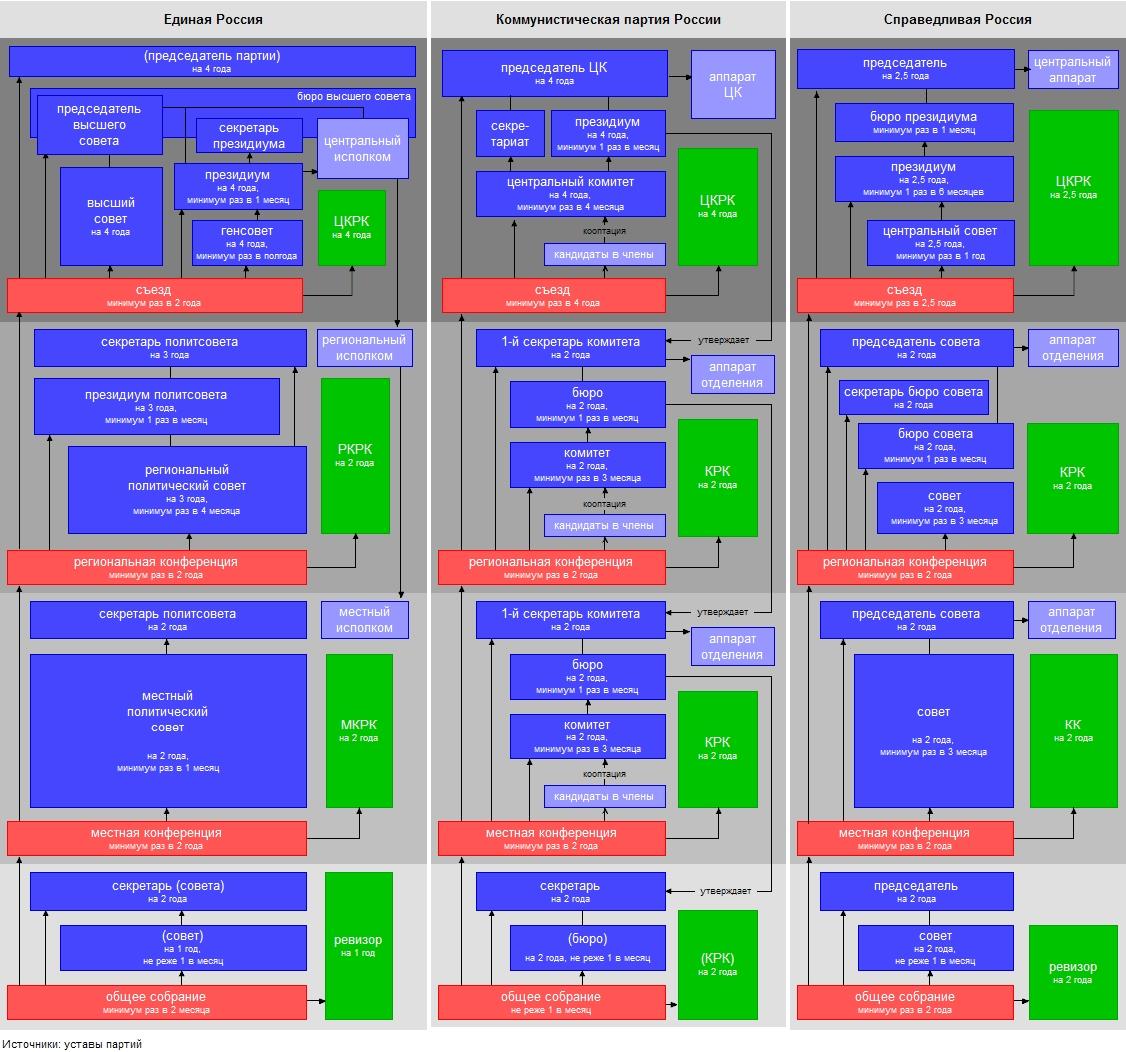Click the ревизор на 2 года box
This screenshot has height=1052, width=1126.
click(x=1073, y=972)
